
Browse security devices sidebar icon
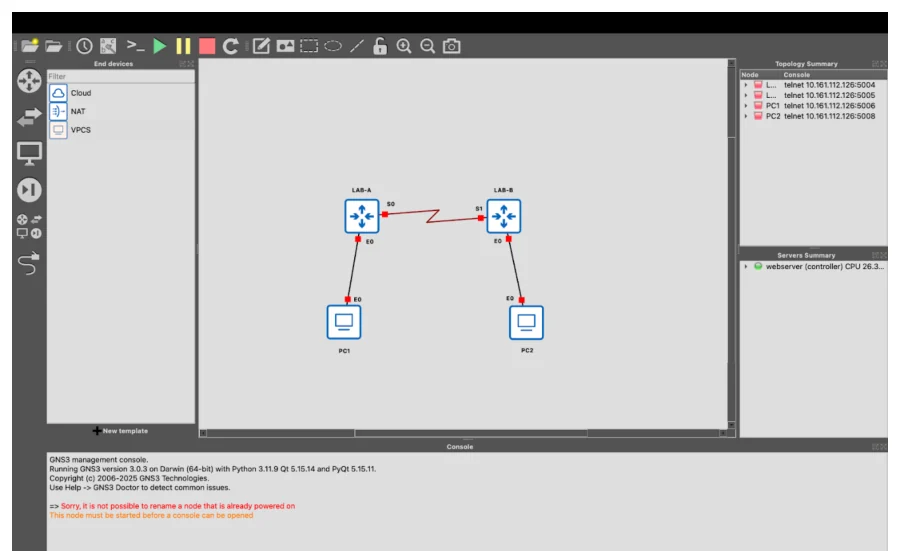point(29,190)
